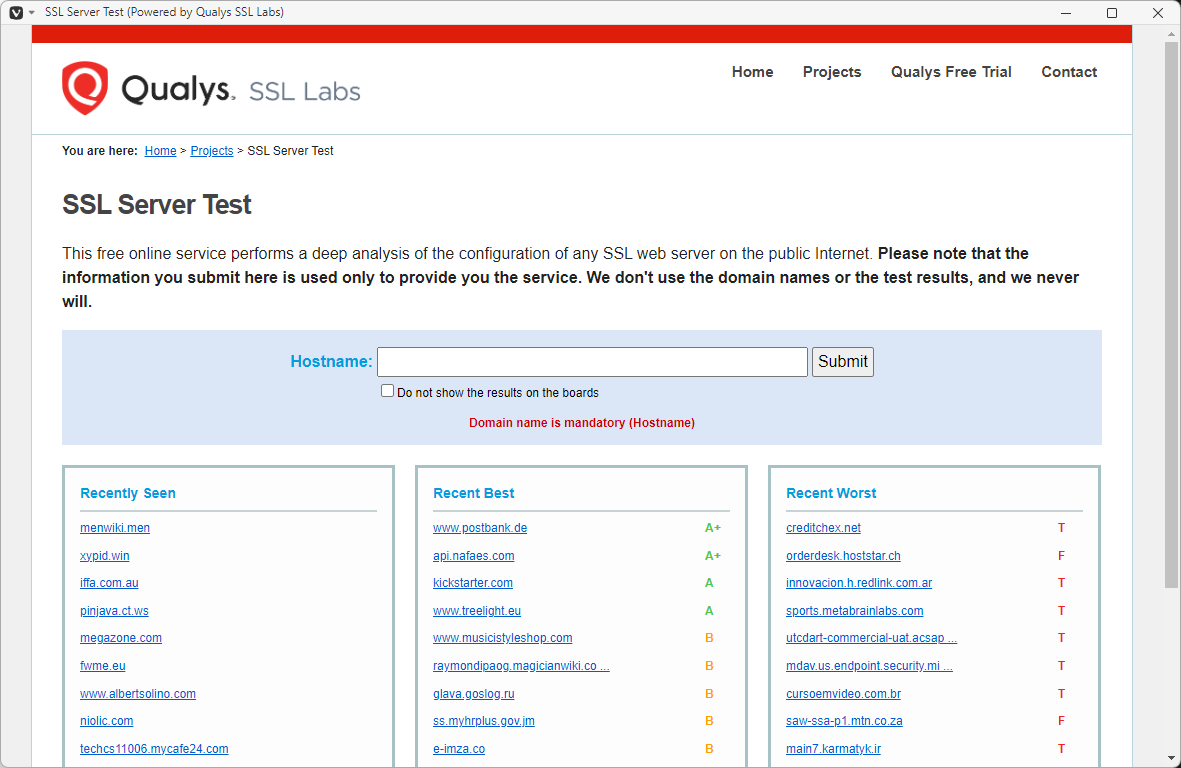Open the Home navigation menu item

tap(752, 72)
